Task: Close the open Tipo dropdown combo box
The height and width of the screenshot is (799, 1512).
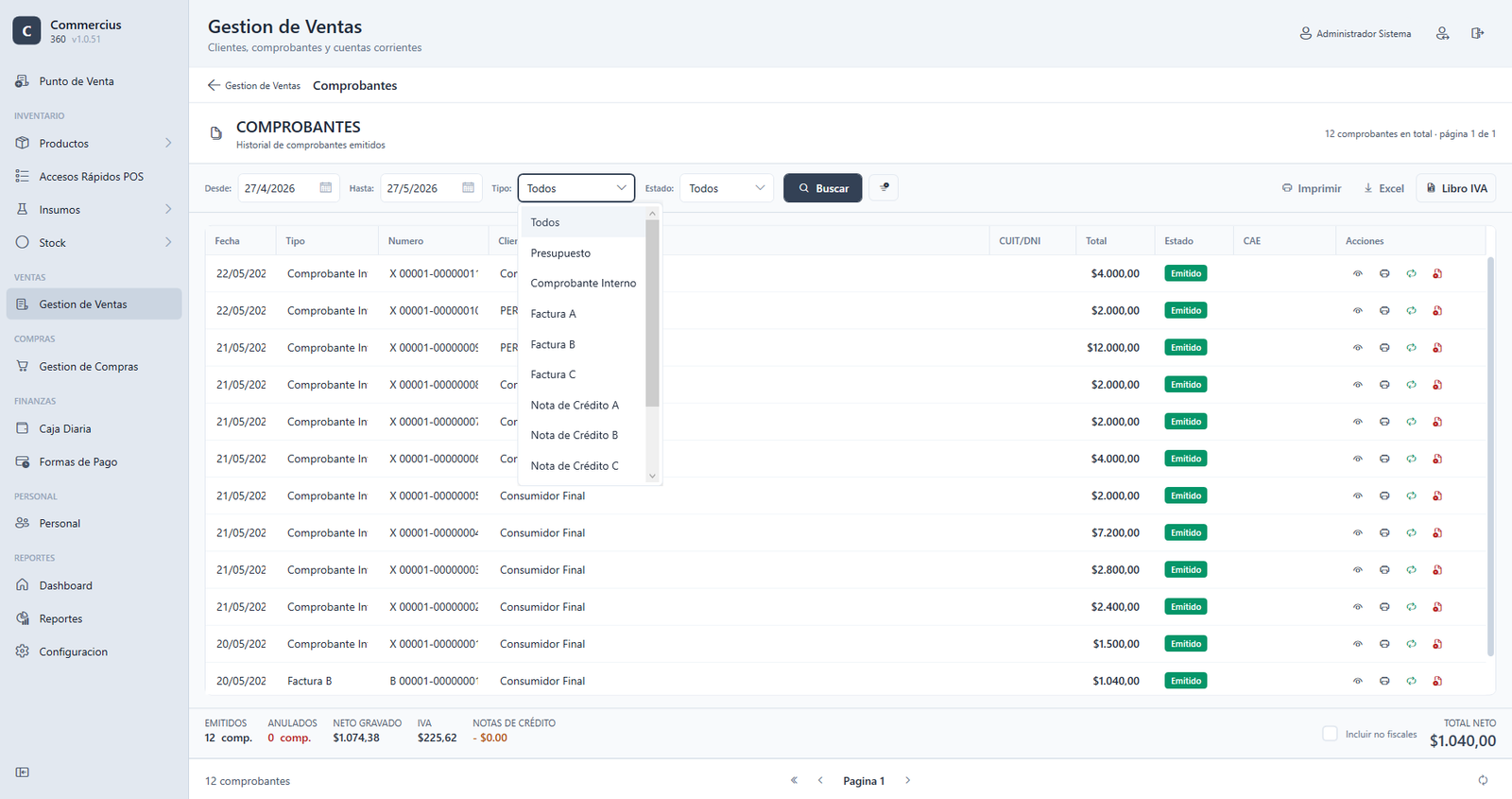Action: pos(576,188)
